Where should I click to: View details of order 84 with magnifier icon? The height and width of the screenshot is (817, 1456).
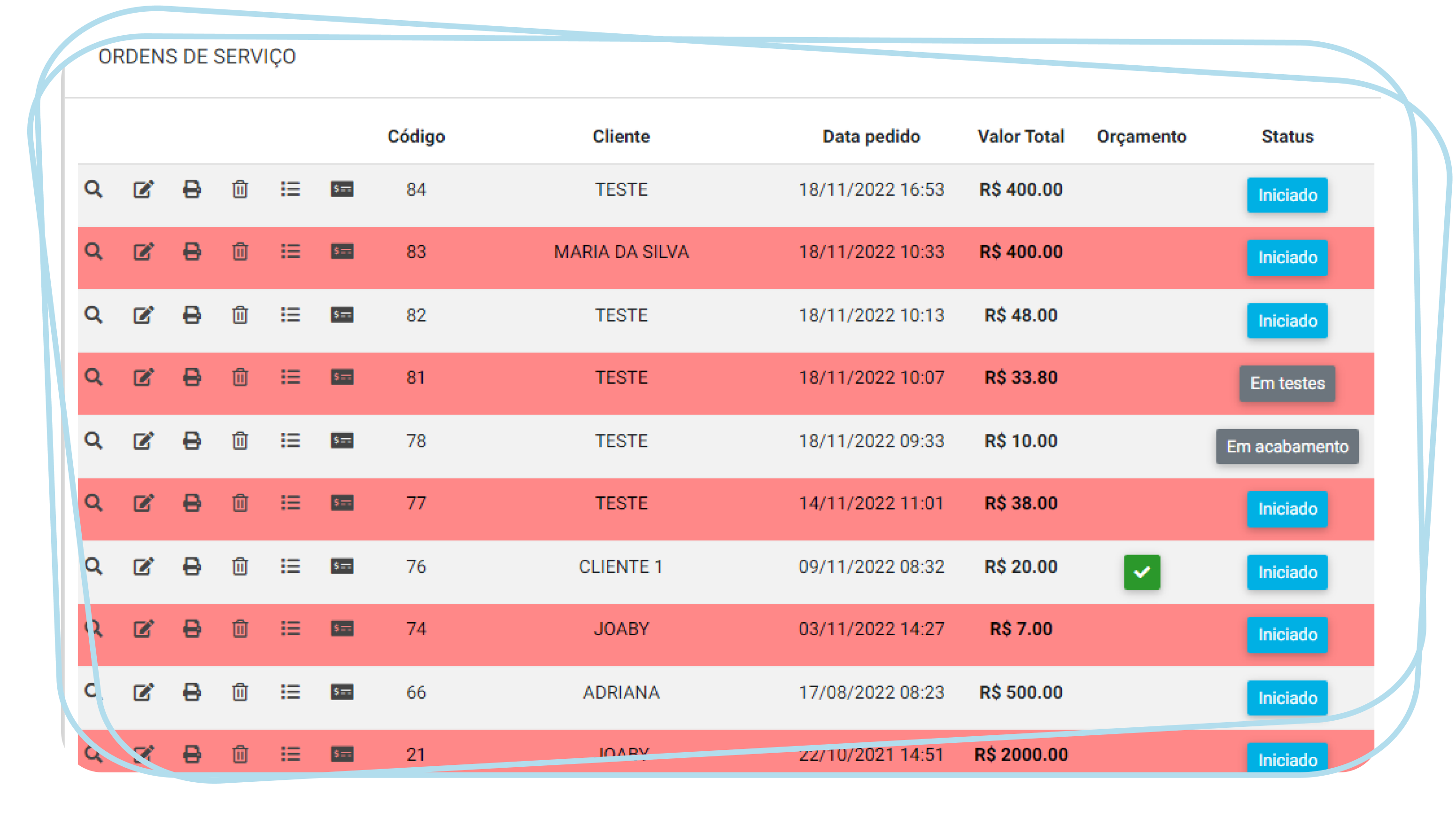pyautogui.click(x=94, y=189)
